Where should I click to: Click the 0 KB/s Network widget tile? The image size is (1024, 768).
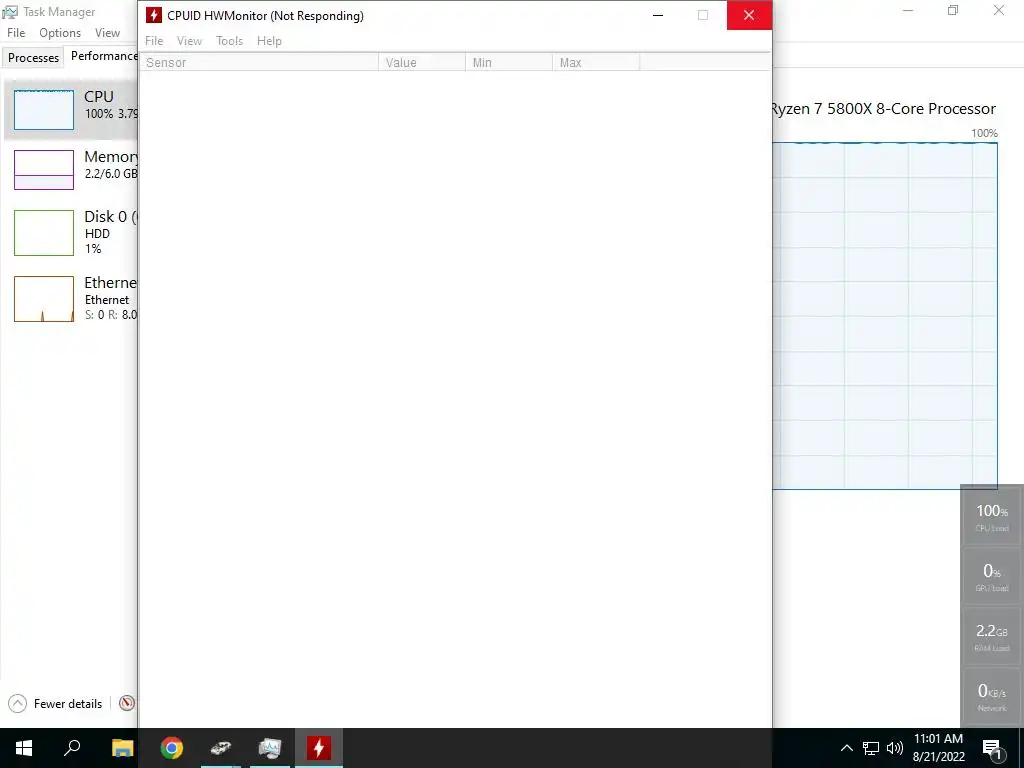click(x=991, y=697)
